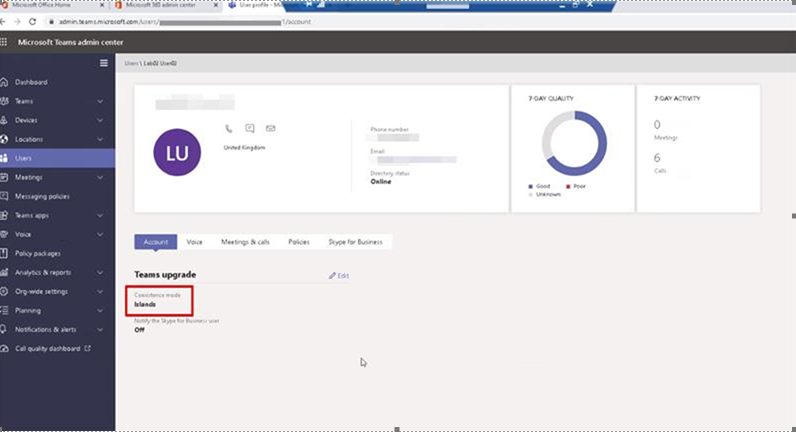Click the chat icon on profile card
This screenshot has height=432, width=796.
point(250,128)
